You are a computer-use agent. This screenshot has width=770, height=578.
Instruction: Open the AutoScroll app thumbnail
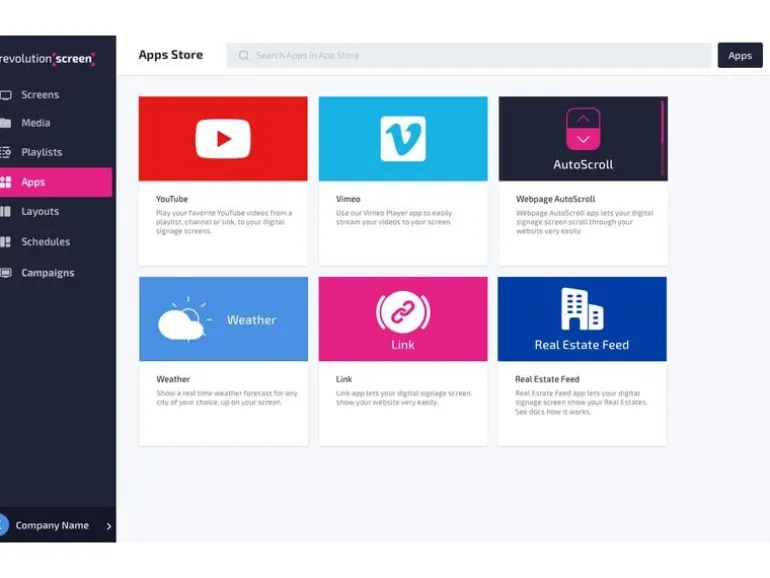point(583,138)
